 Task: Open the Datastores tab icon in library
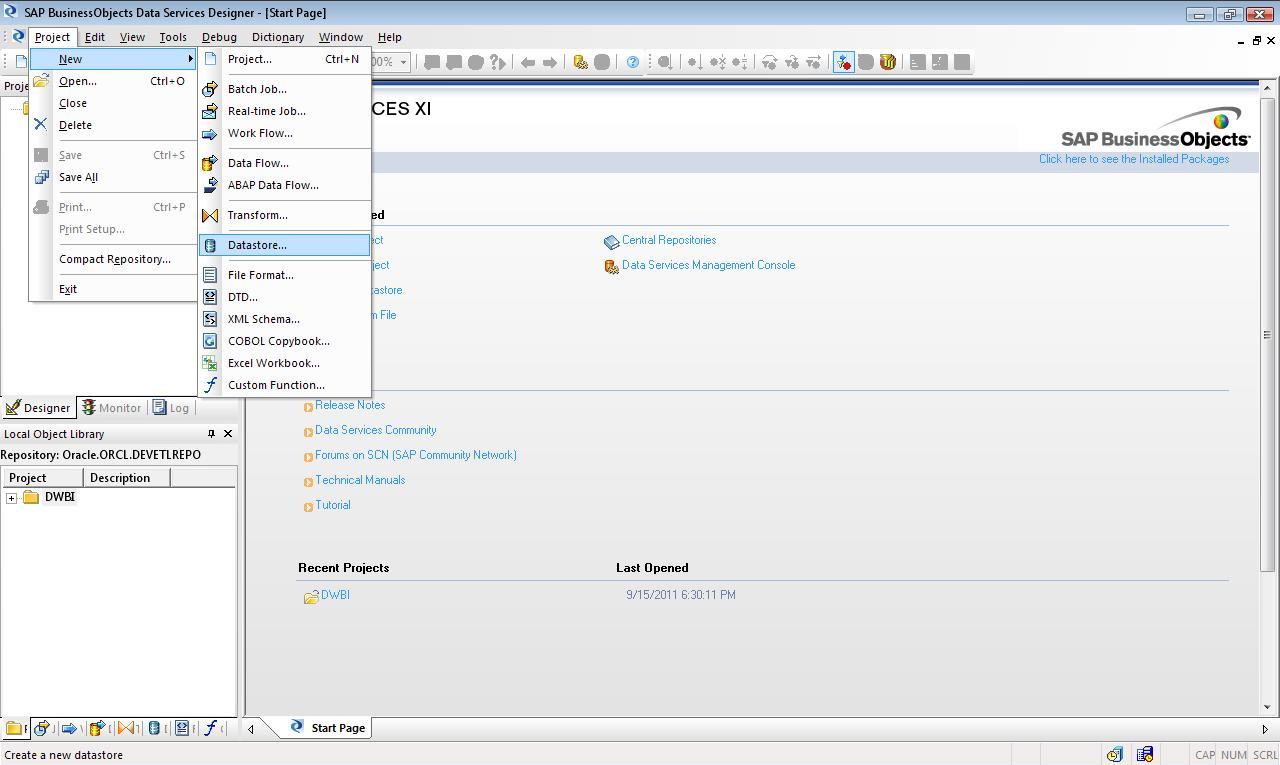click(154, 728)
